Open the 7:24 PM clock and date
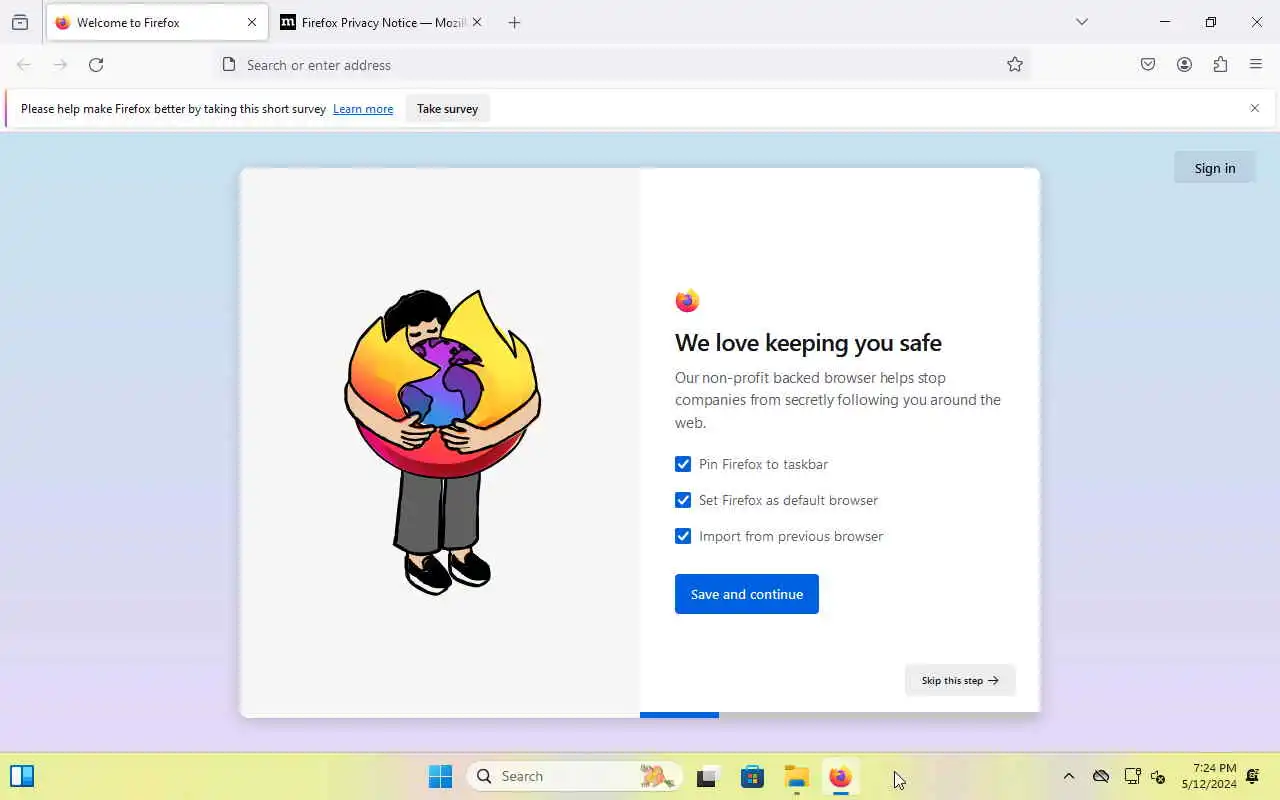This screenshot has width=1280, height=800. click(1209, 776)
